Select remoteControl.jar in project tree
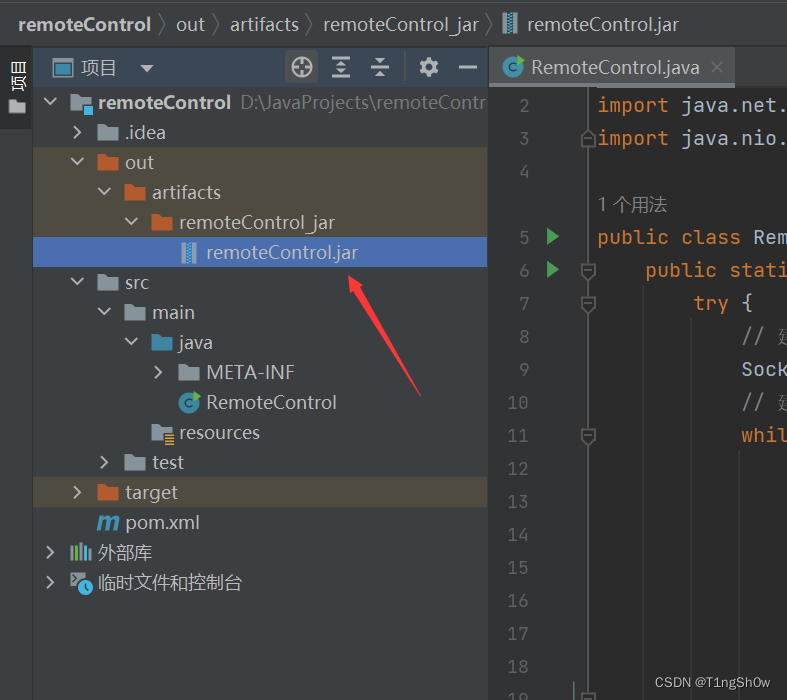The height and width of the screenshot is (700, 787). pyautogui.click(x=260, y=252)
